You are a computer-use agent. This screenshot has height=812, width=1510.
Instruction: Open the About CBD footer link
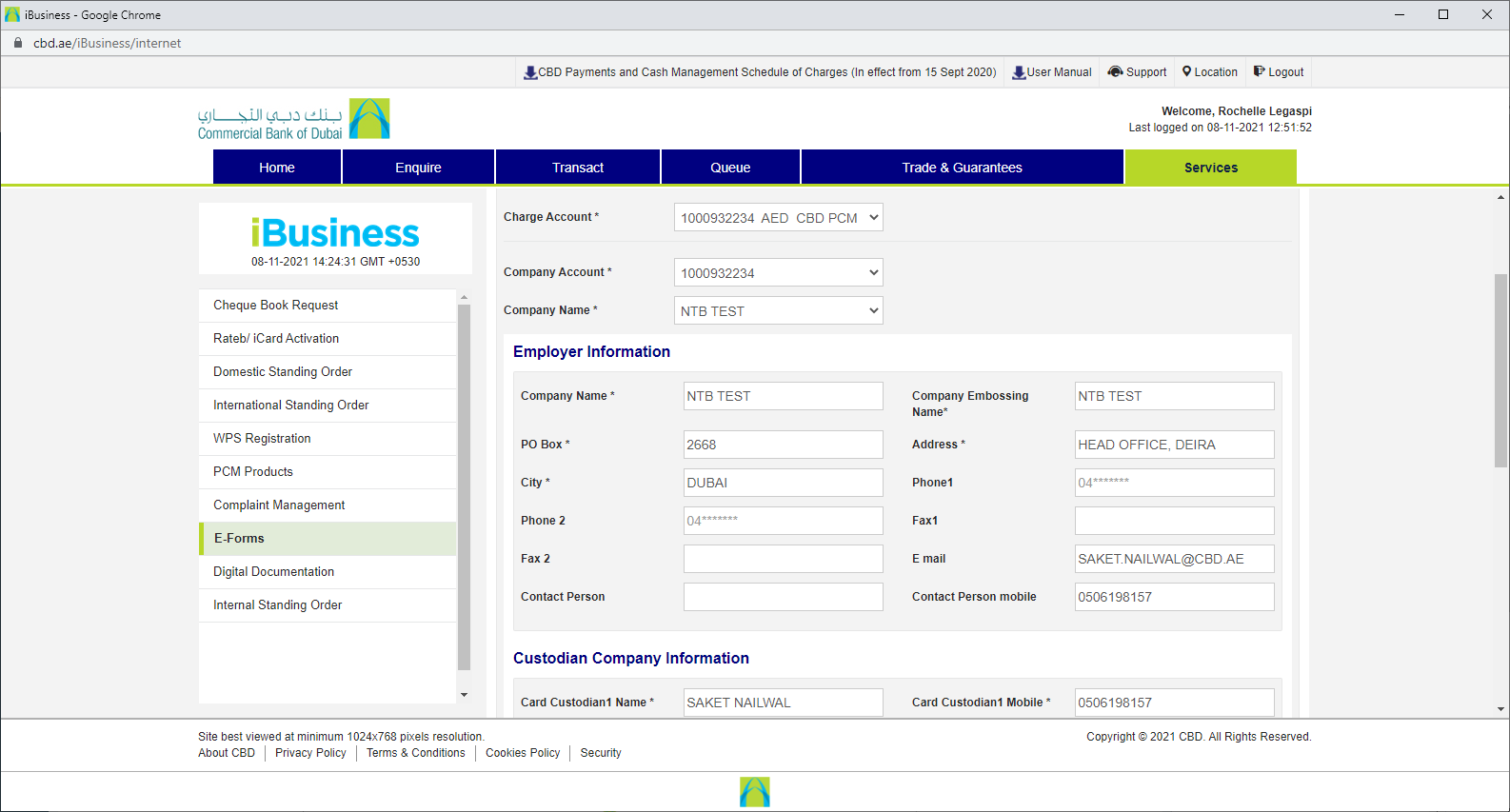click(x=227, y=753)
